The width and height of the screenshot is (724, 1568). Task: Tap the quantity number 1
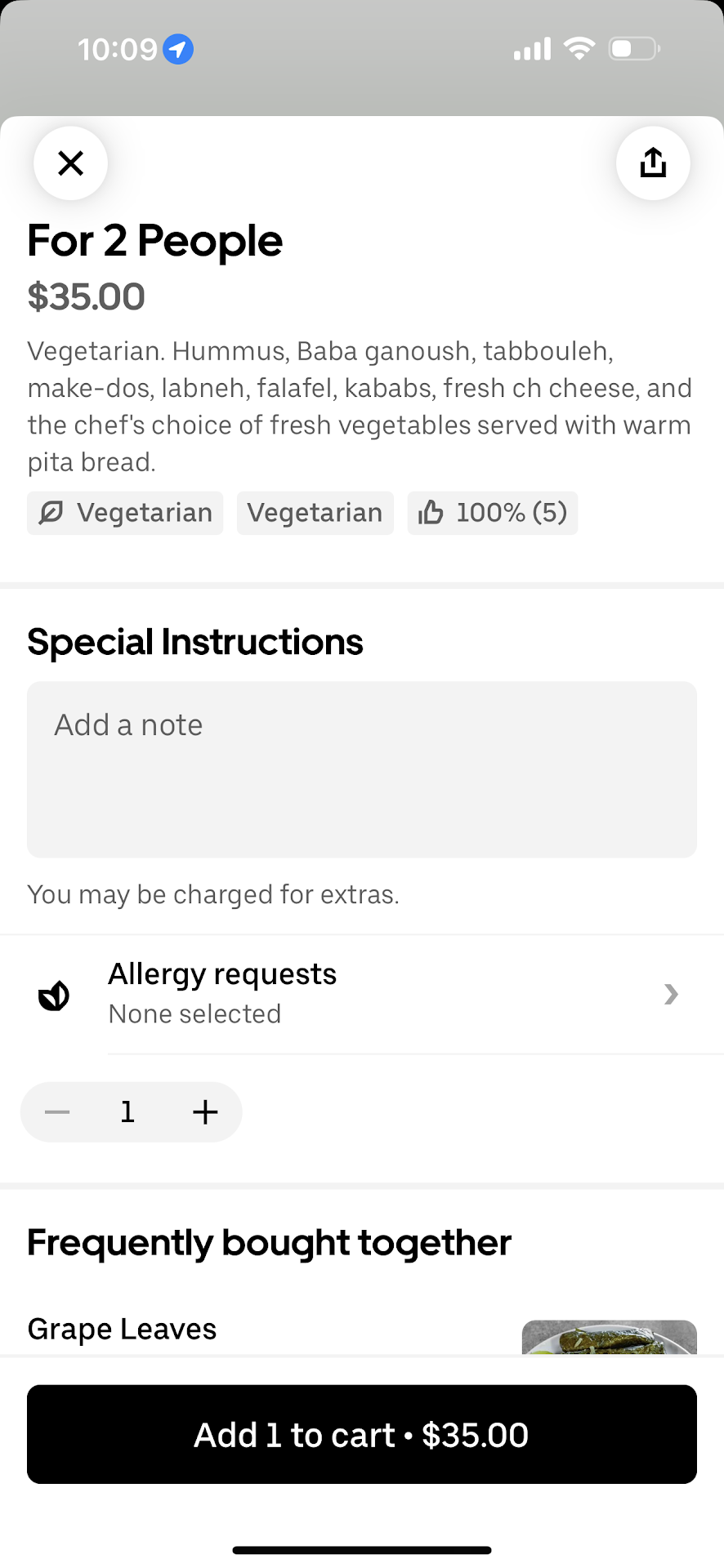pos(127,1111)
